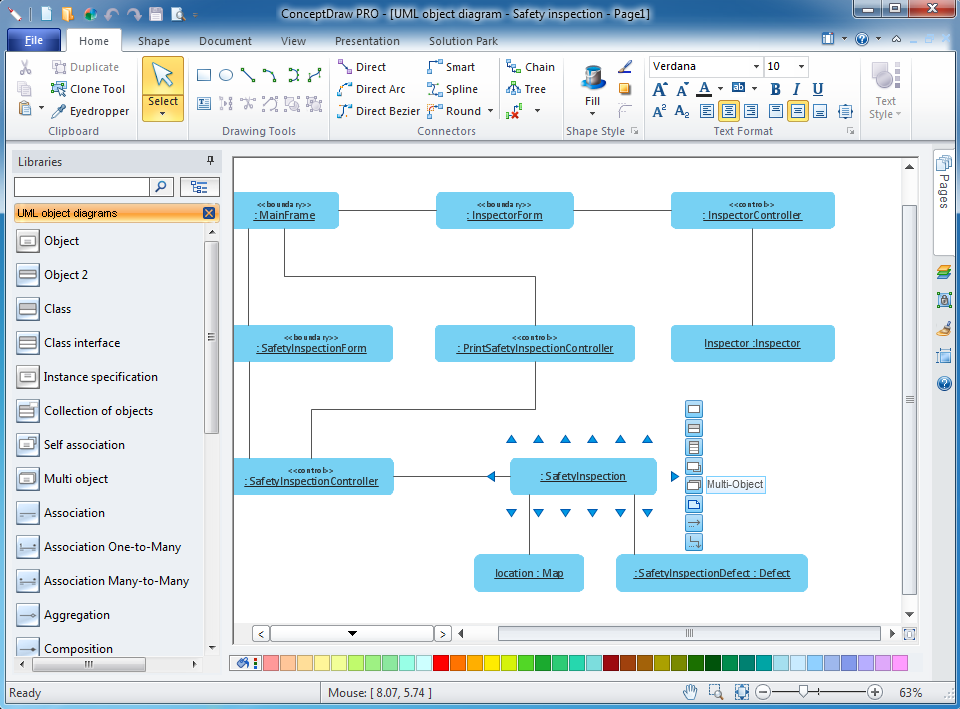Viewport: 960px width, 709px height.
Task: Click the Cut scissors icon
Action: point(25,67)
